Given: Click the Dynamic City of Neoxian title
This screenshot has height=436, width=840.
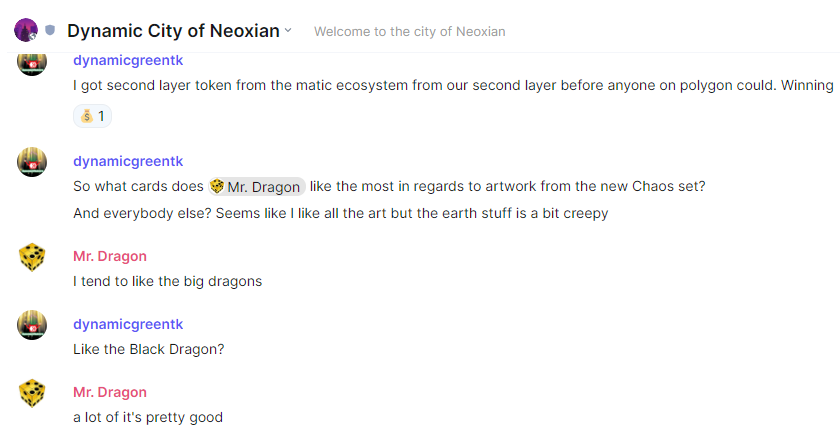Looking at the screenshot, I should click(x=173, y=31).
